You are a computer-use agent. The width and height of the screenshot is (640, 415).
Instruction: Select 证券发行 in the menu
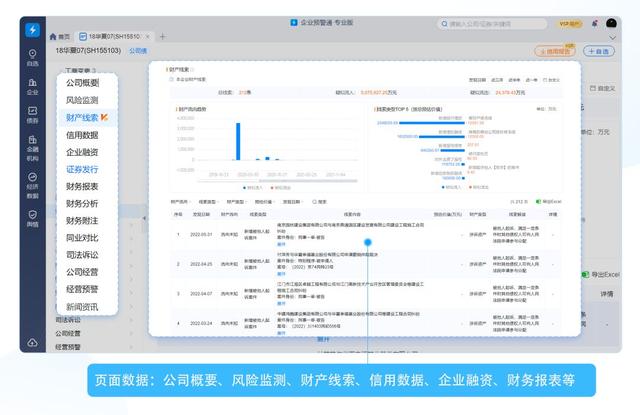pos(82,169)
